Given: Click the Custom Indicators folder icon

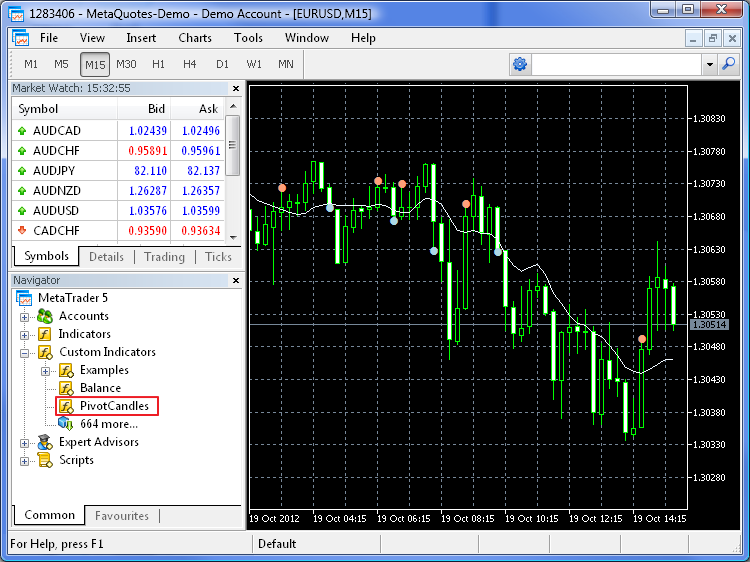Looking at the screenshot, I should coord(45,353).
